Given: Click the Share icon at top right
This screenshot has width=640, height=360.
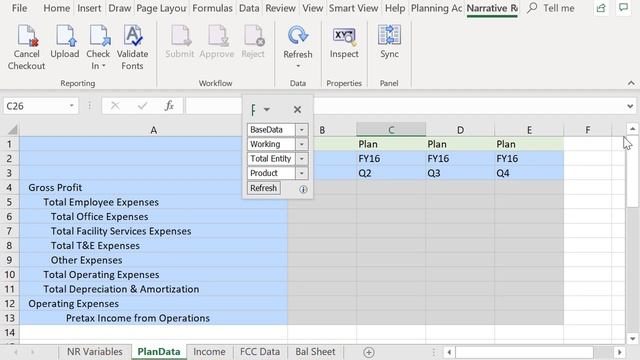Looking at the screenshot, I should [x=601, y=8].
